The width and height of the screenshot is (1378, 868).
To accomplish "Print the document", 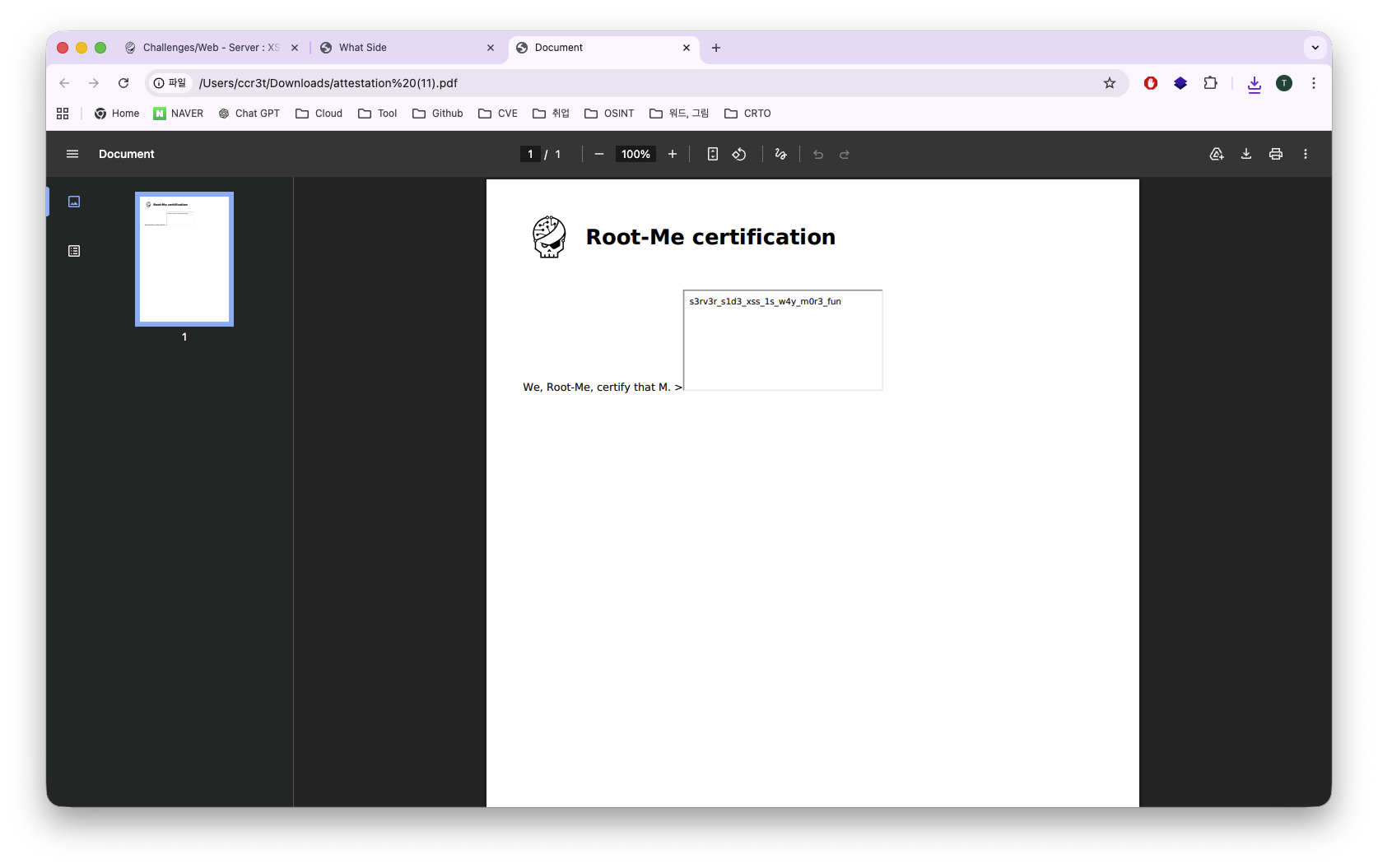I will (x=1276, y=154).
